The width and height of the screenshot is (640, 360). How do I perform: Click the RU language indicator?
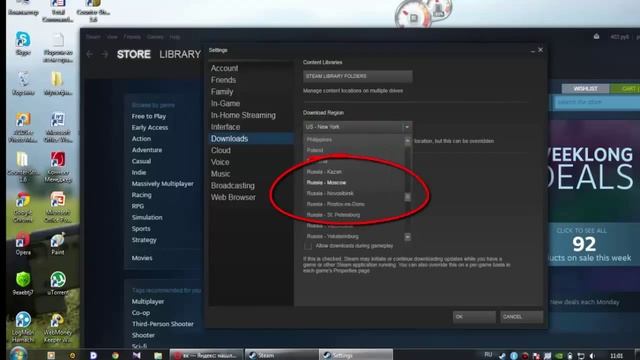point(488,355)
